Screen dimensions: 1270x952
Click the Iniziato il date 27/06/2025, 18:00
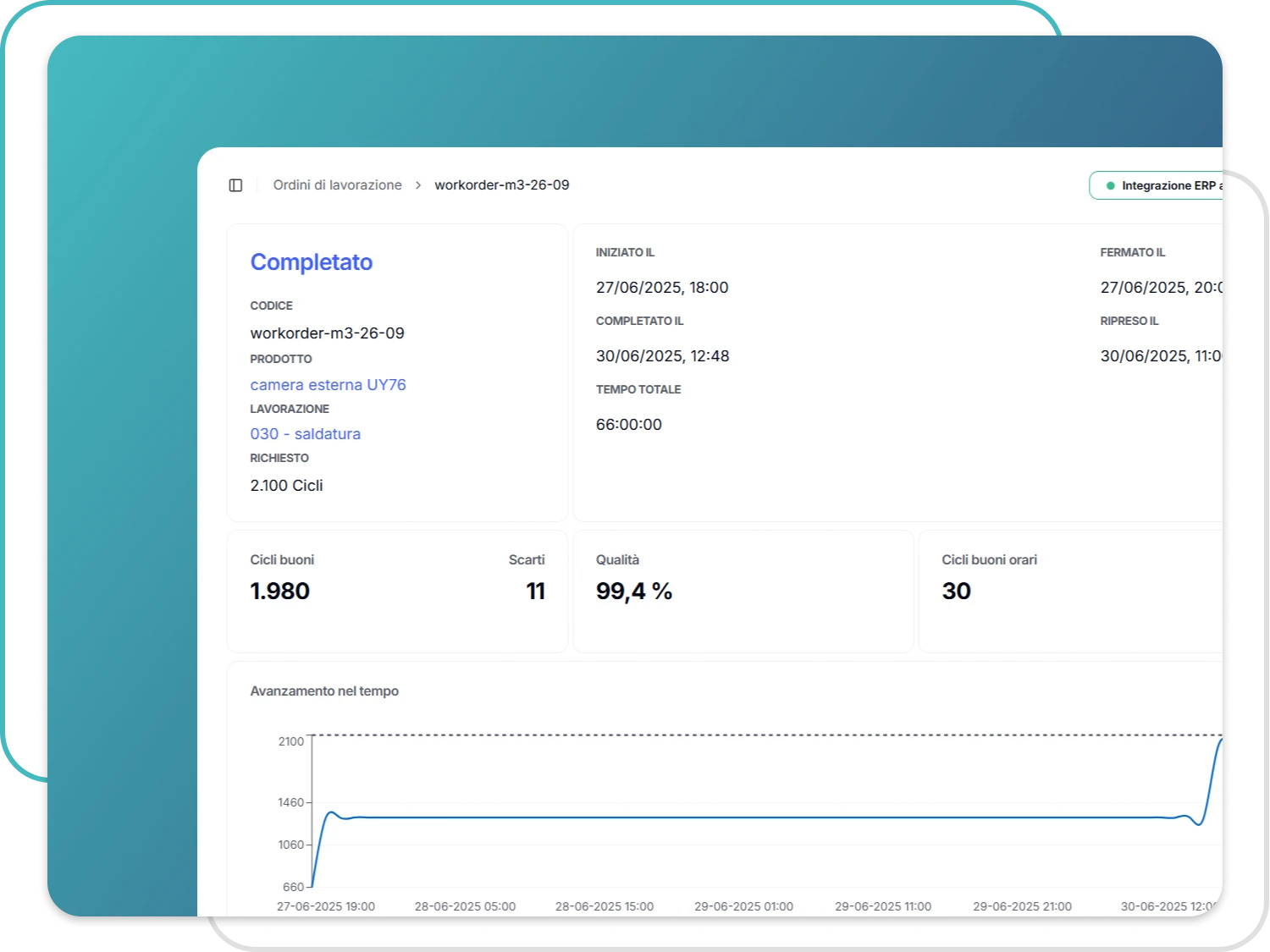(x=661, y=288)
